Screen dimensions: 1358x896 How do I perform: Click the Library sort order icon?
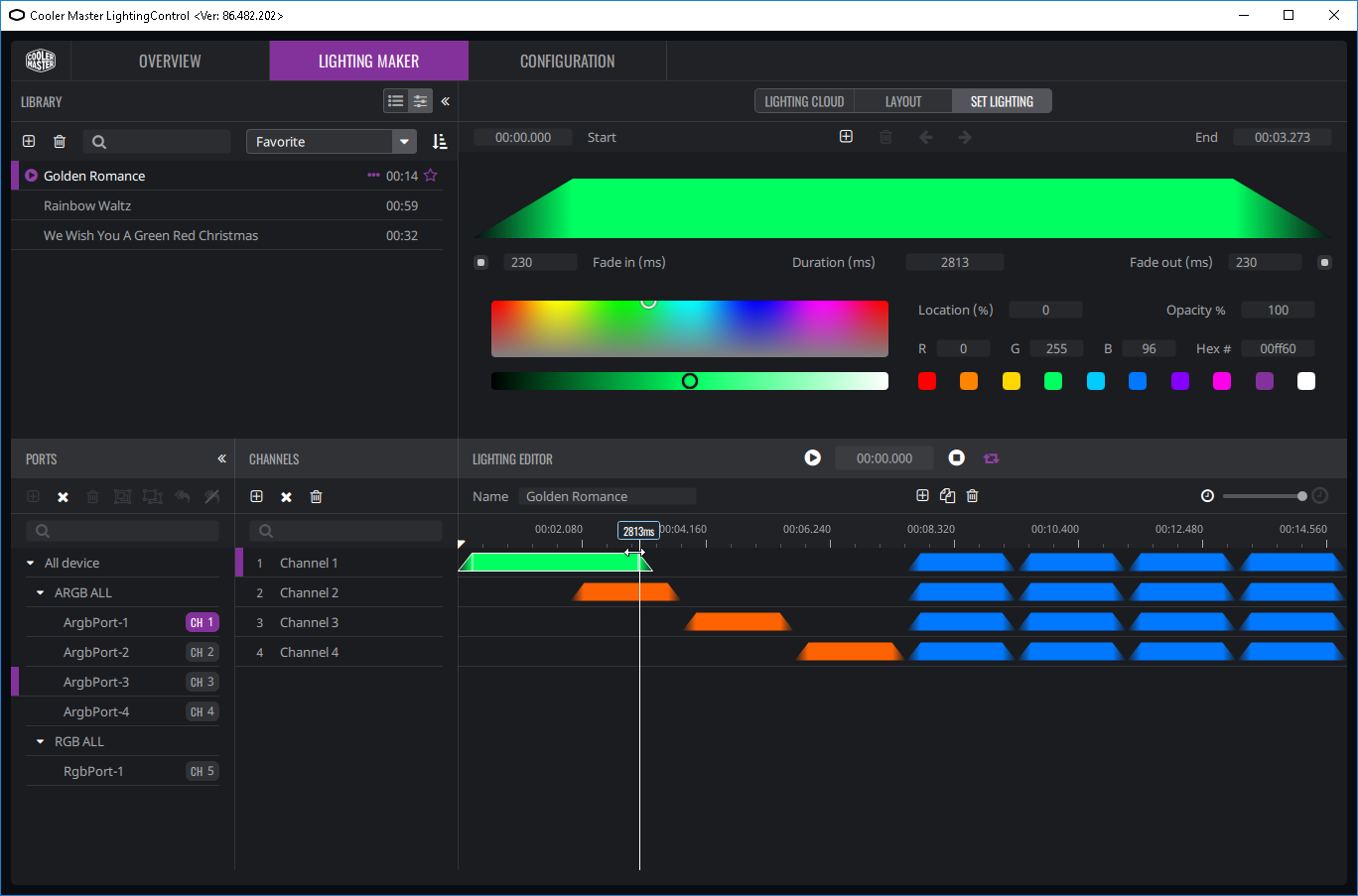tap(440, 142)
